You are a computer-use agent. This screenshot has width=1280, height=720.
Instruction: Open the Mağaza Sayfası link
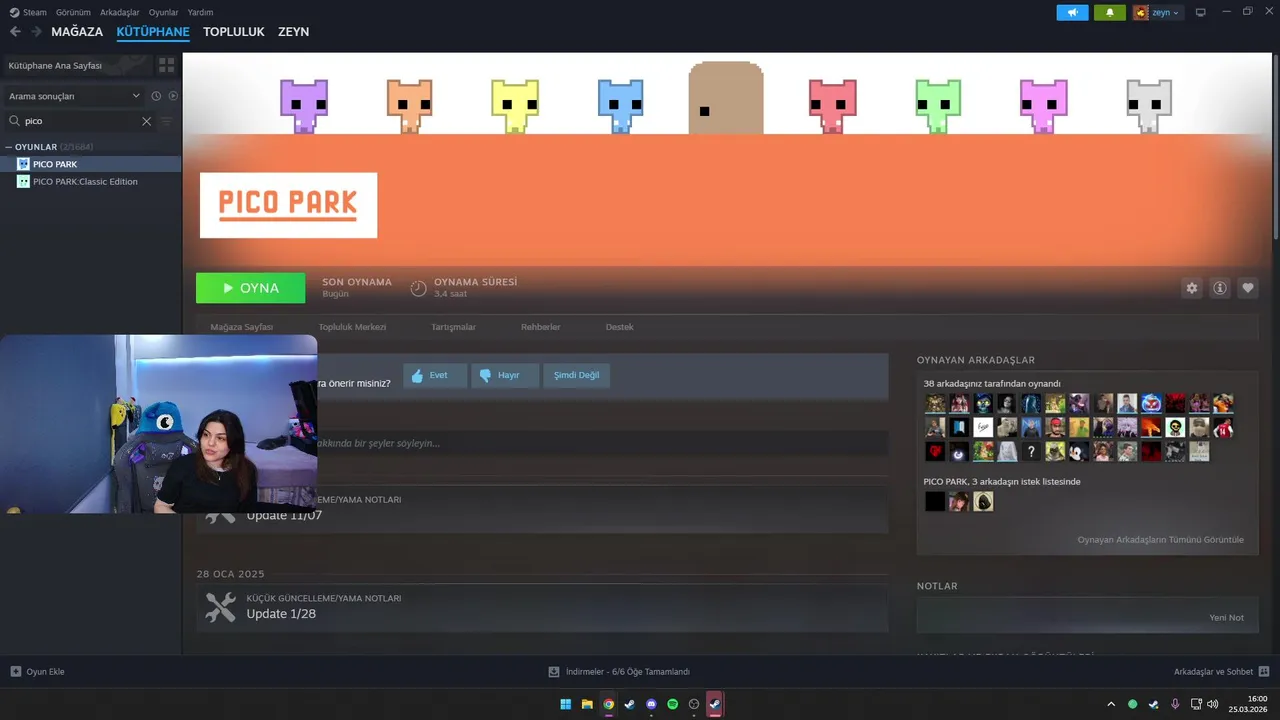pos(241,327)
